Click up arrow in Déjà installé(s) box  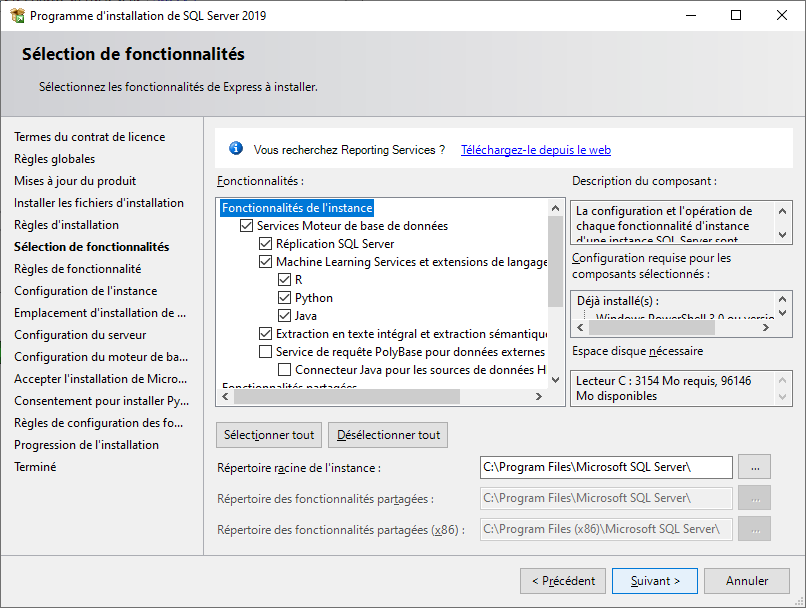coord(782,299)
